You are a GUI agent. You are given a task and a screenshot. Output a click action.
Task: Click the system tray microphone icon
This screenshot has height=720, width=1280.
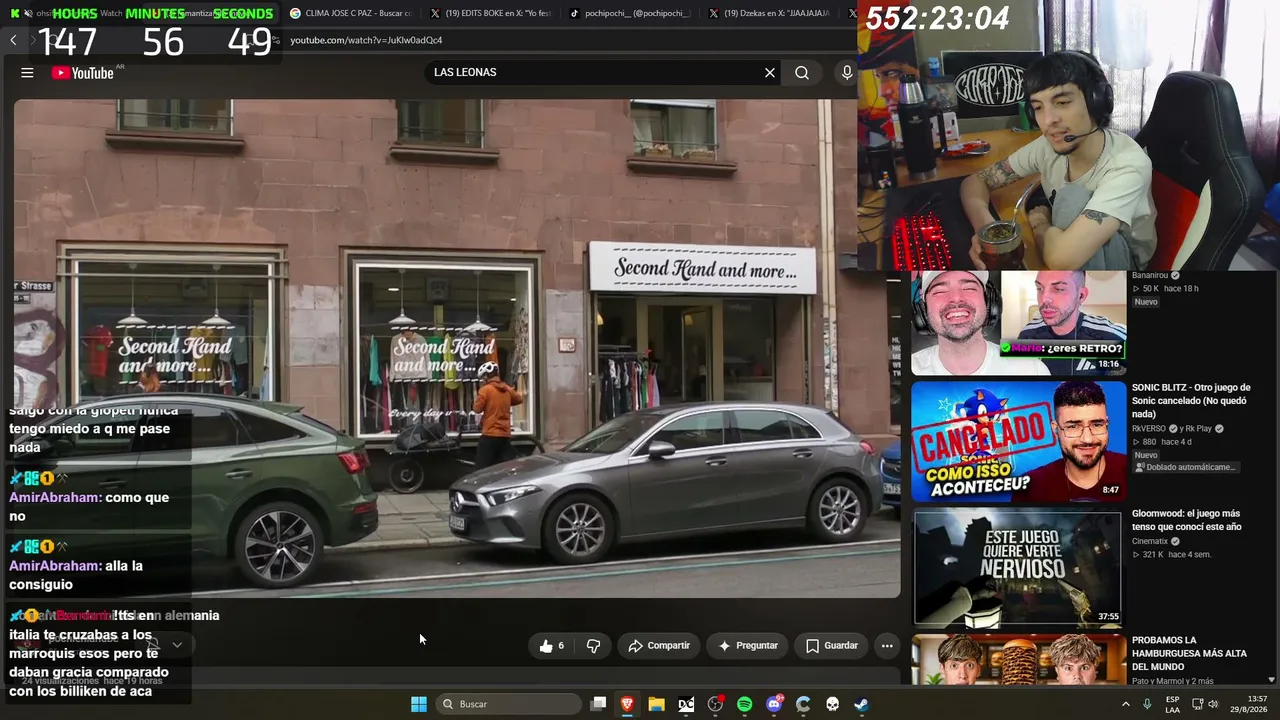(x=1147, y=704)
